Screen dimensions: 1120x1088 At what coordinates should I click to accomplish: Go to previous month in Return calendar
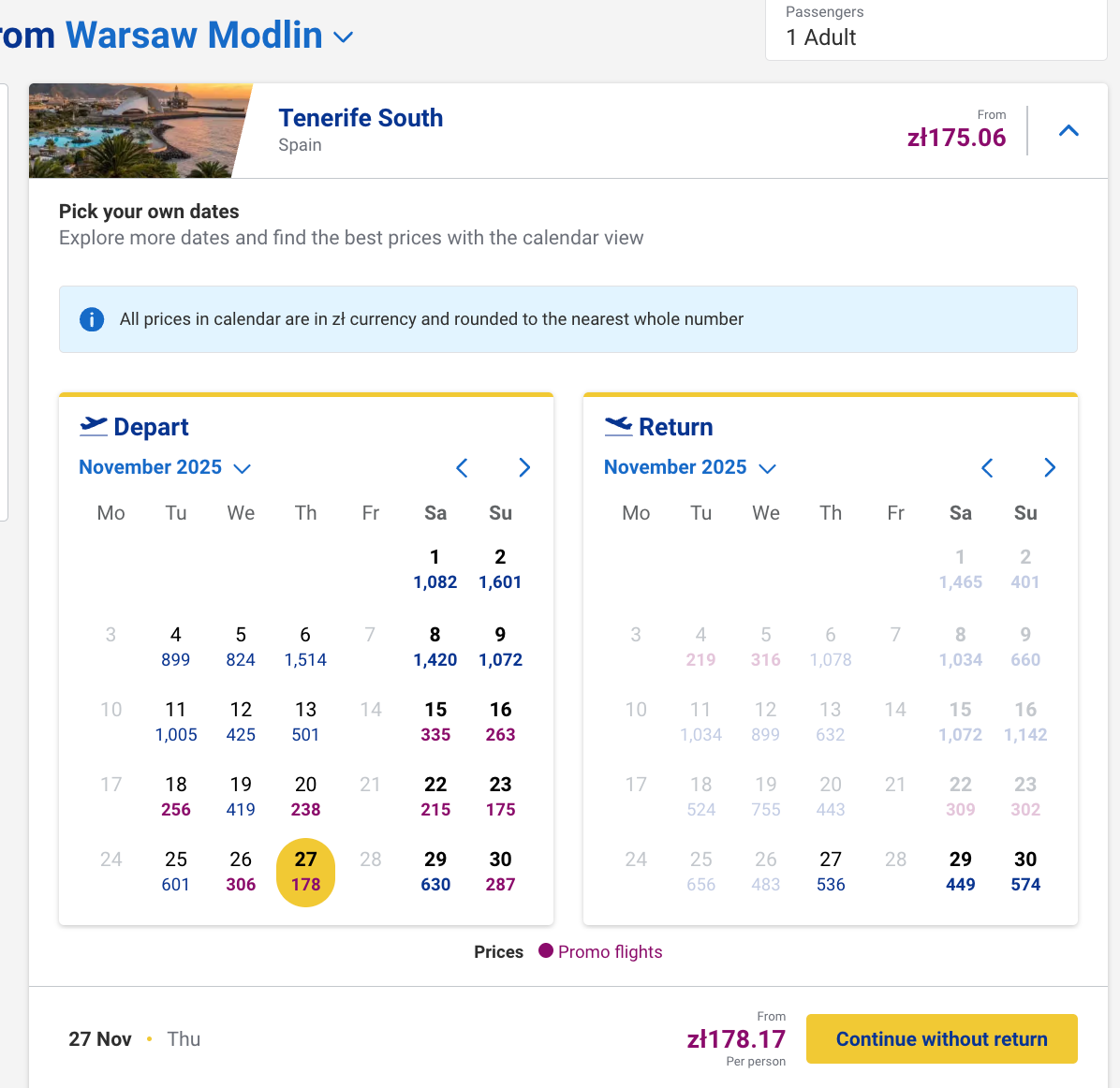pos(987,468)
